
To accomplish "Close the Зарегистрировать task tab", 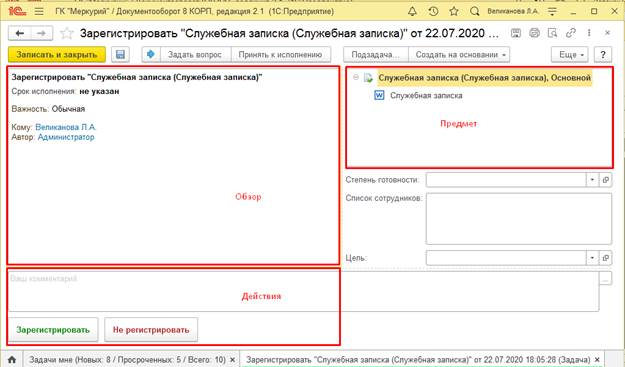I will (x=597, y=360).
